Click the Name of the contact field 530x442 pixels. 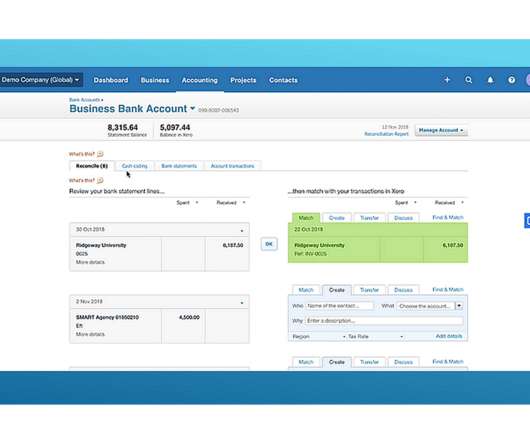339,306
